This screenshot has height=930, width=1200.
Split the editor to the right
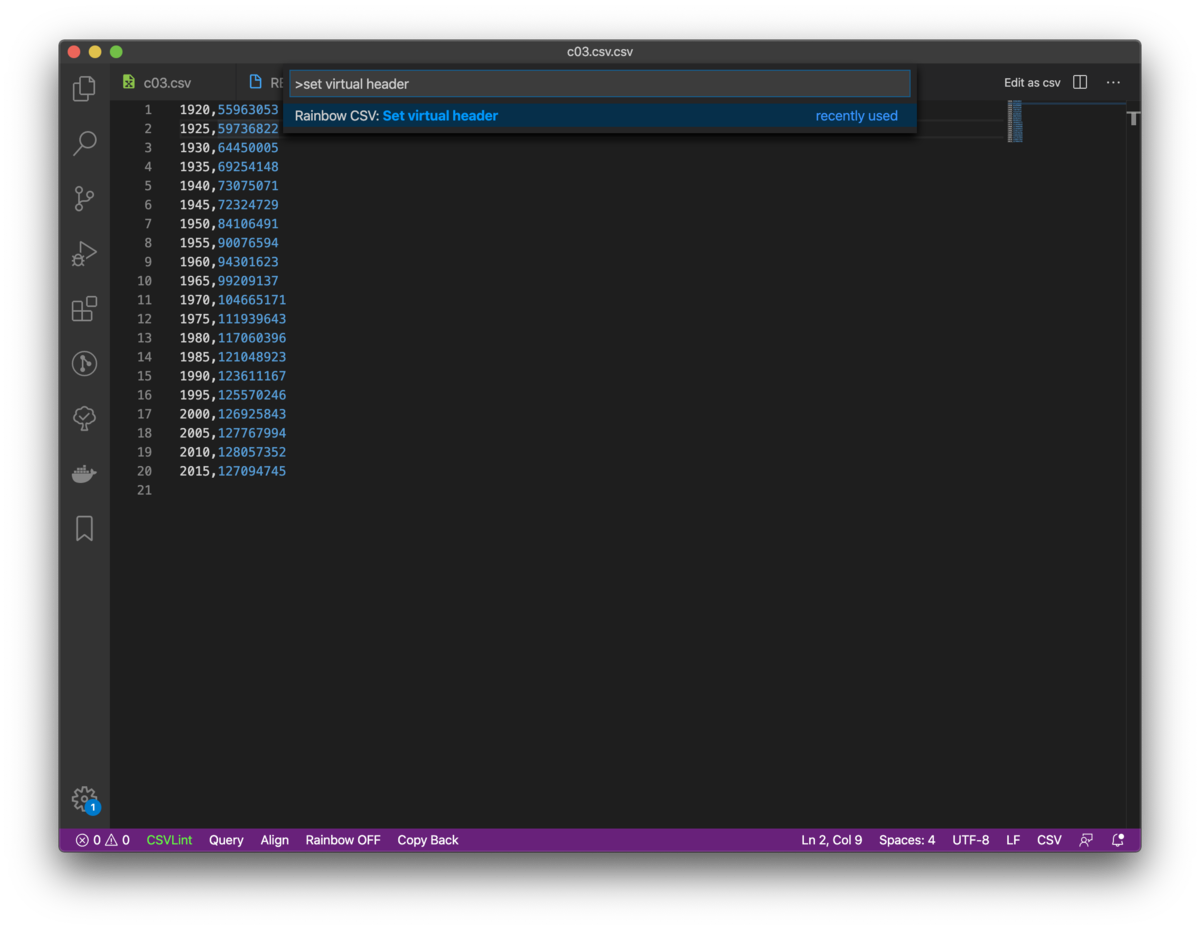(1080, 82)
